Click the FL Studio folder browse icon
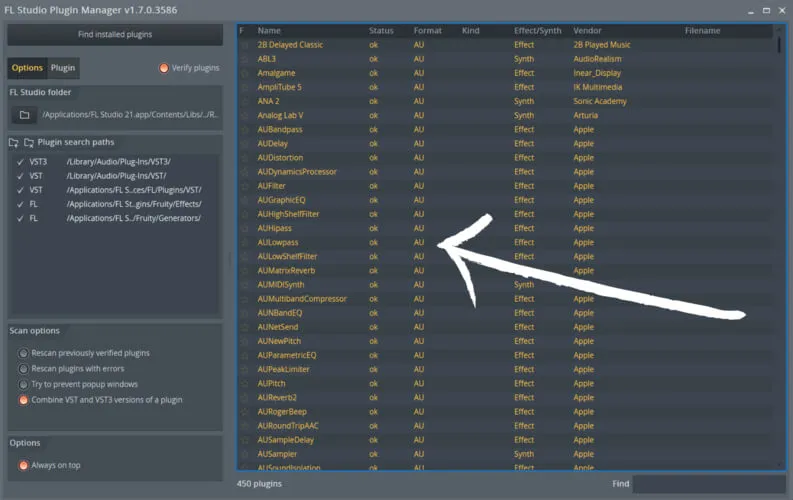Viewport: 793px width, 500px height. tap(26, 114)
